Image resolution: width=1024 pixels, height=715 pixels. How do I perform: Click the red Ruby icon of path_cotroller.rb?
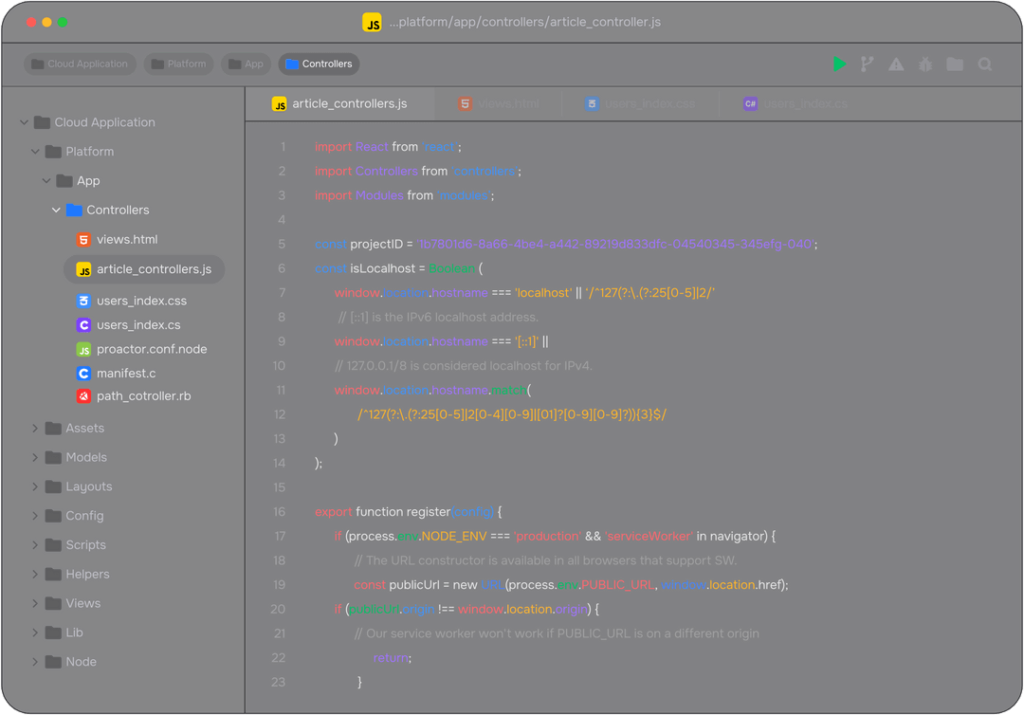[84, 396]
